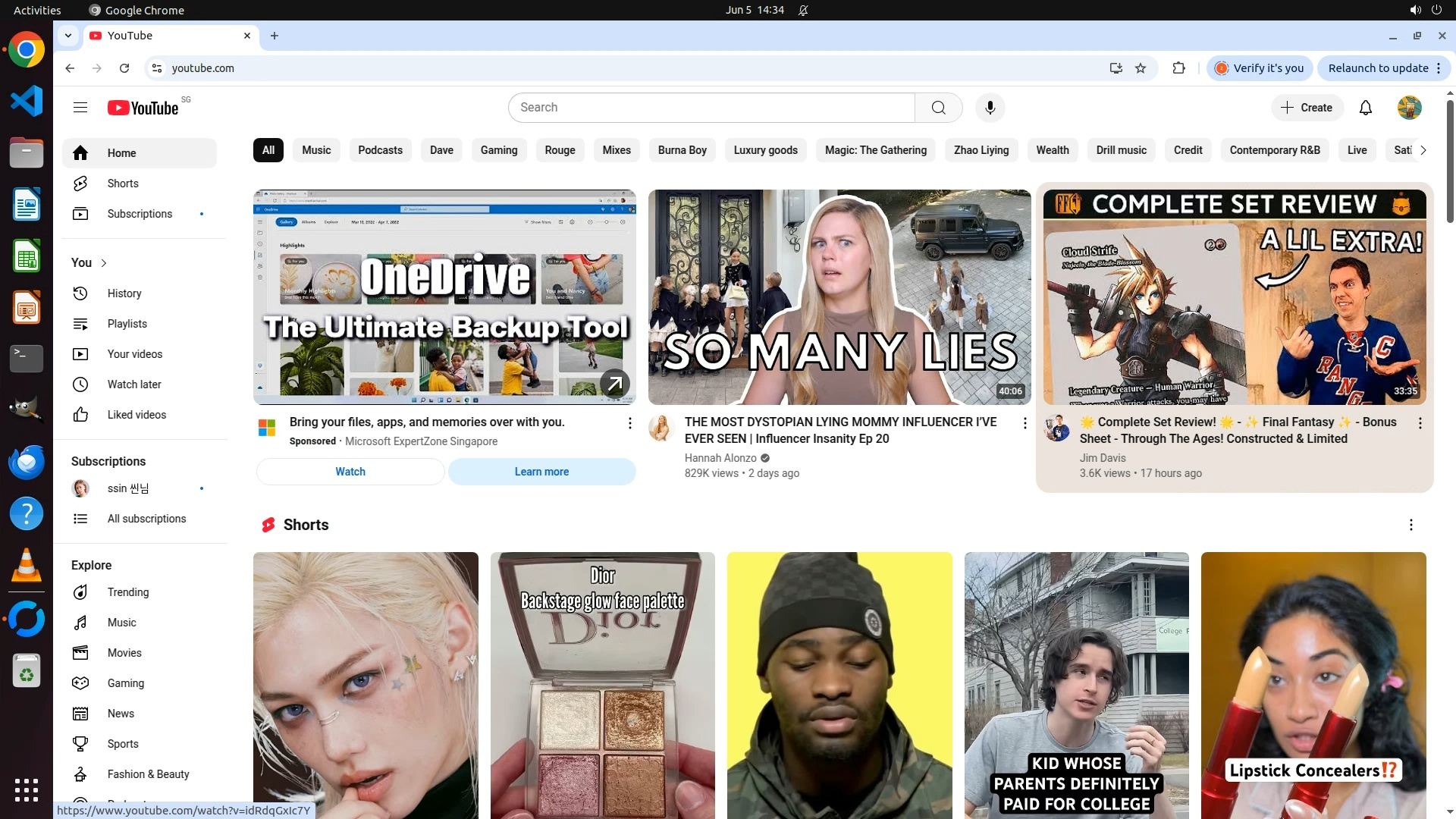Select the Gaming filter chip
Viewport: 1456px width, 819px height.
[x=498, y=150]
